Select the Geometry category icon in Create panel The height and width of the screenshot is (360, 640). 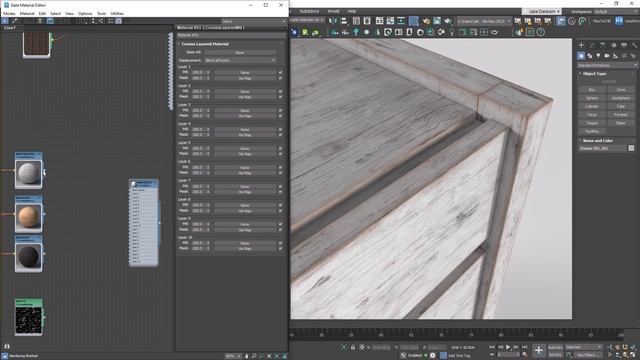[x=581, y=56]
